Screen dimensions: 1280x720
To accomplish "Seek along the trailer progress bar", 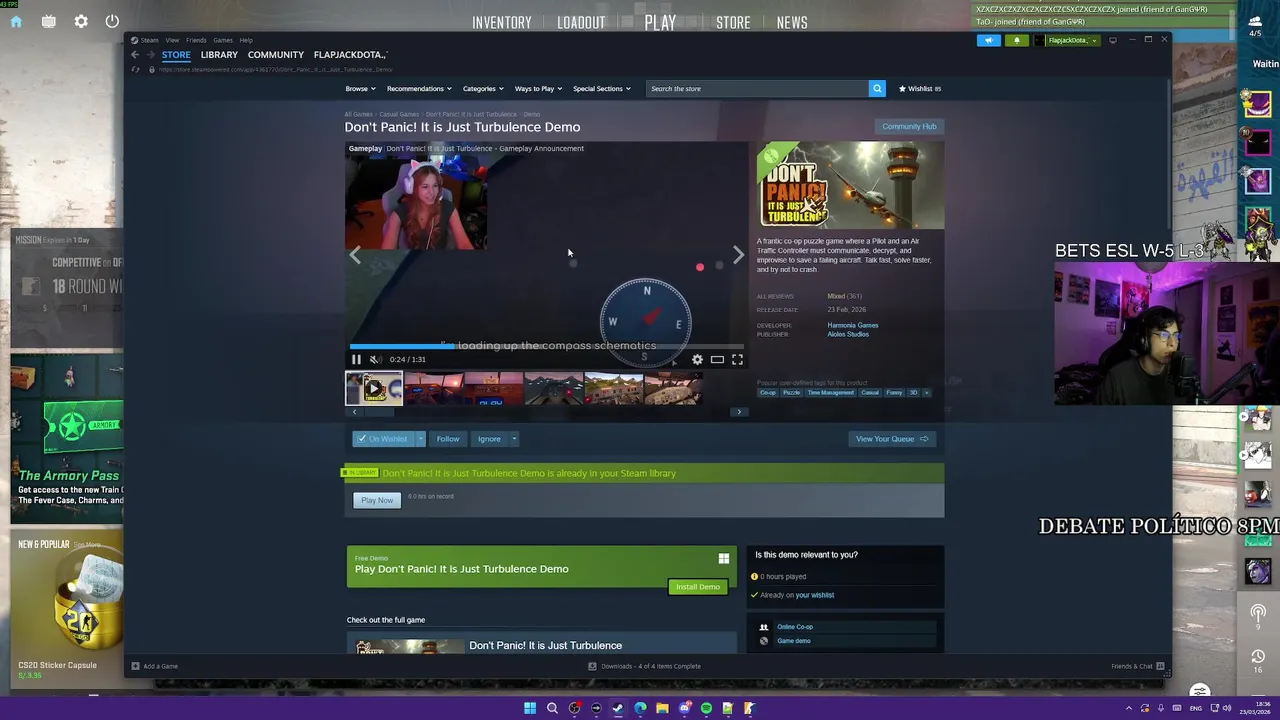I will coord(546,346).
